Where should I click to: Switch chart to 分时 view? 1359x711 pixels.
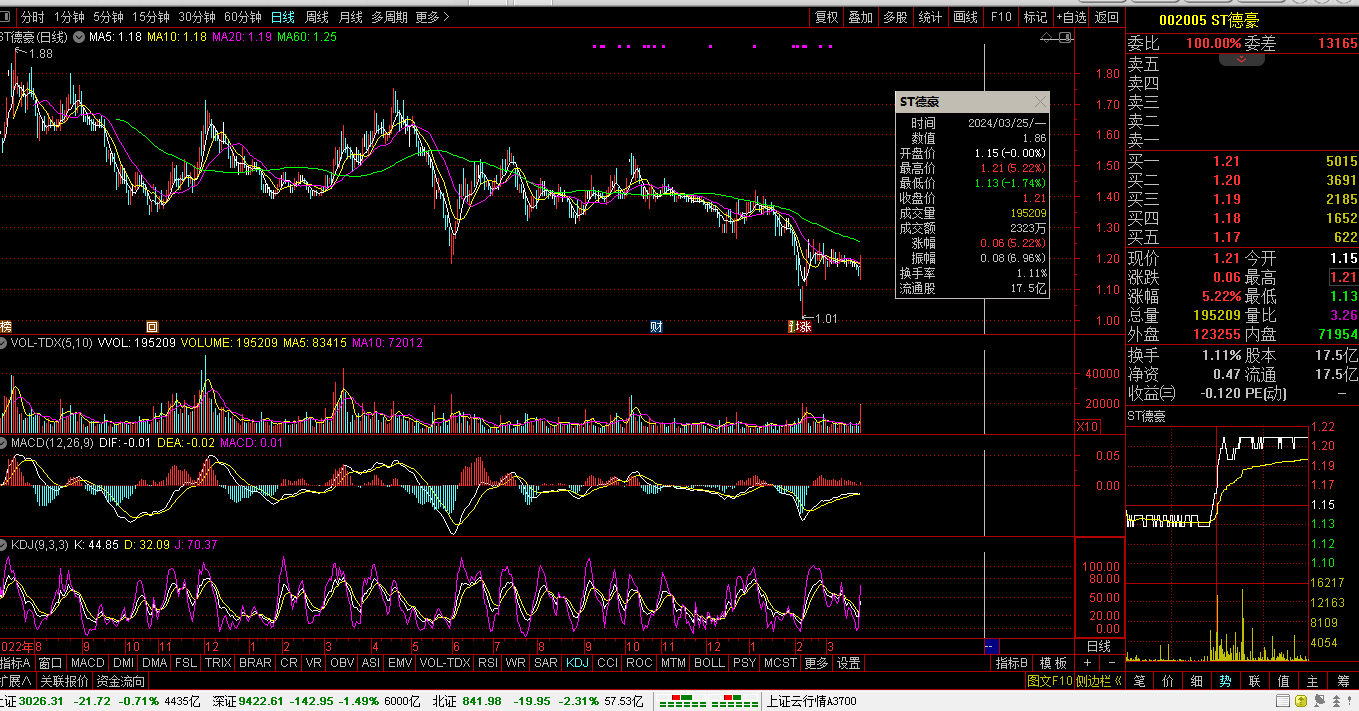[33, 17]
